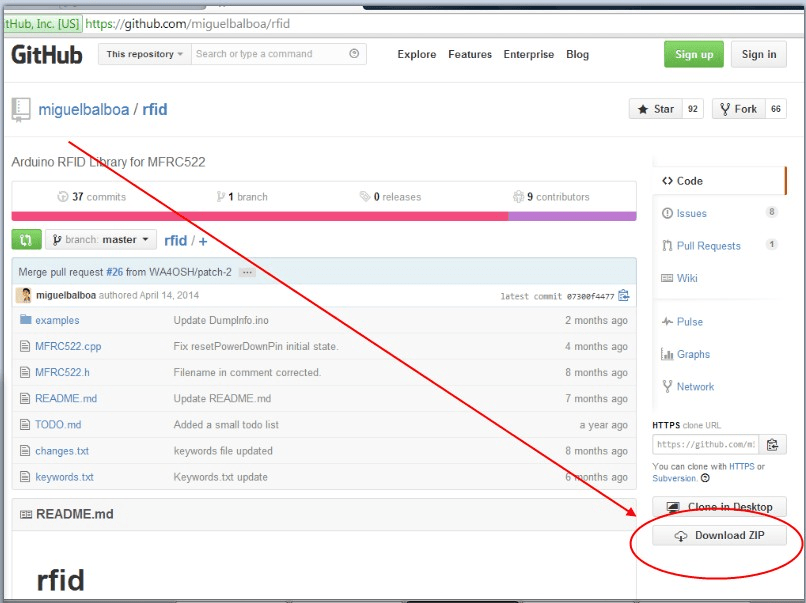Click the green Sign up button
The image size is (806, 603).
coord(693,54)
